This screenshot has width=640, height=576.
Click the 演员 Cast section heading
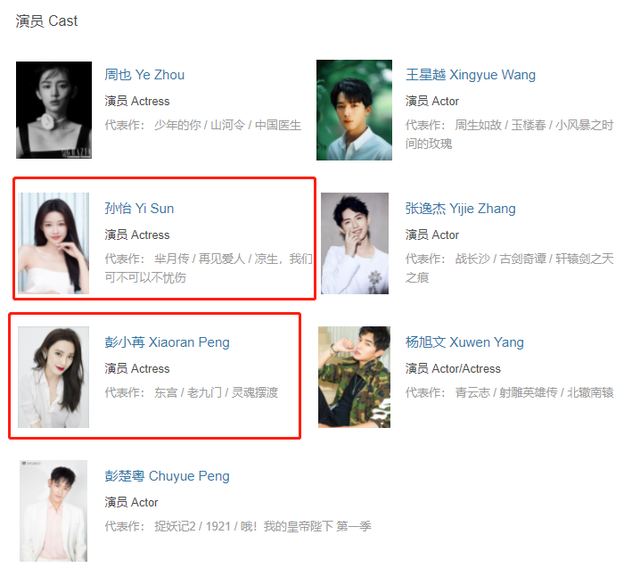click(47, 21)
